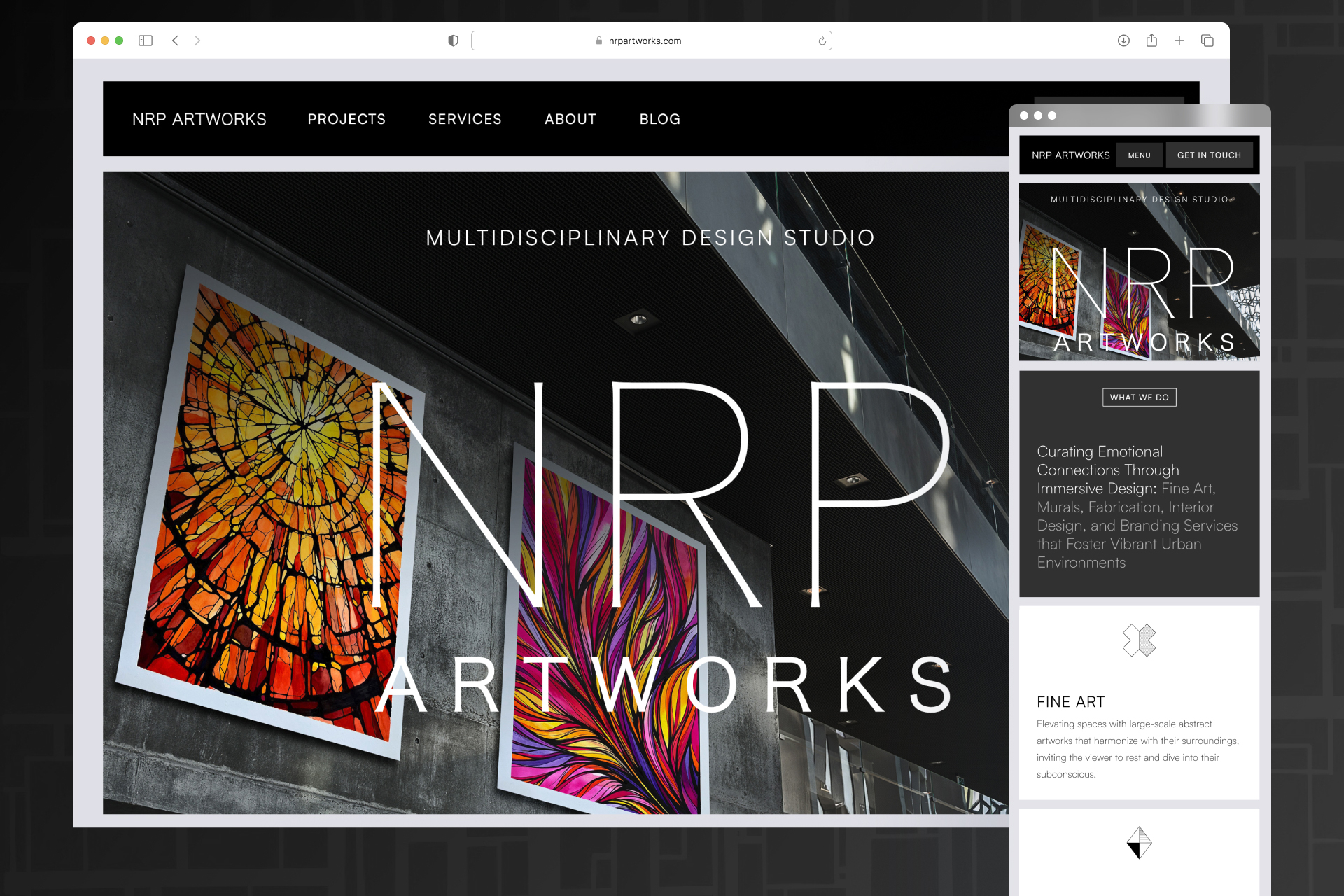This screenshot has width=1344, height=896.
Task: Open the BLOG section
Action: [659, 119]
